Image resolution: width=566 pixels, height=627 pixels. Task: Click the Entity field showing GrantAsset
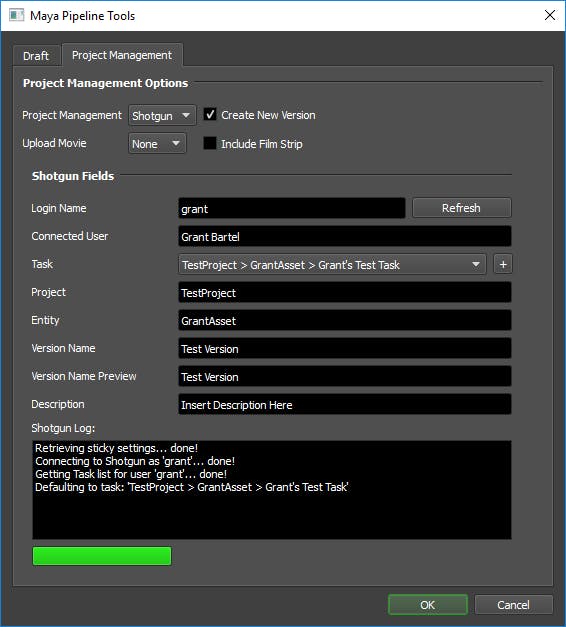pyautogui.click(x=345, y=320)
